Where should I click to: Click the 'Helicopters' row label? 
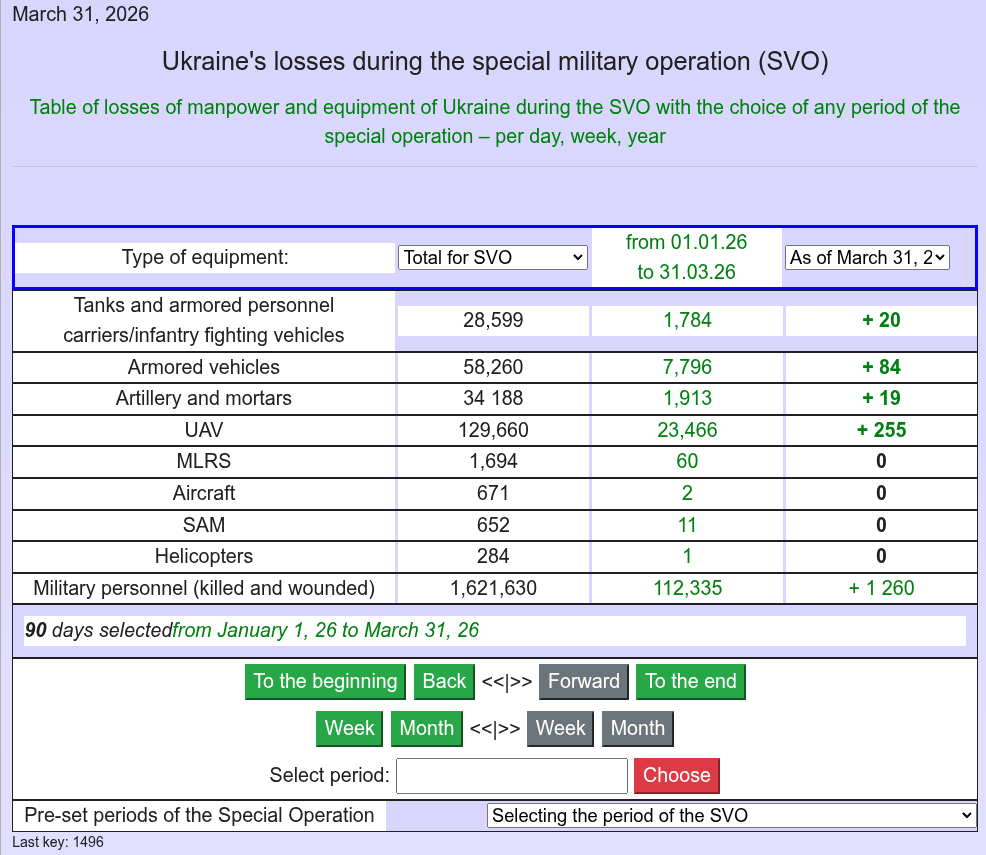click(x=204, y=556)
